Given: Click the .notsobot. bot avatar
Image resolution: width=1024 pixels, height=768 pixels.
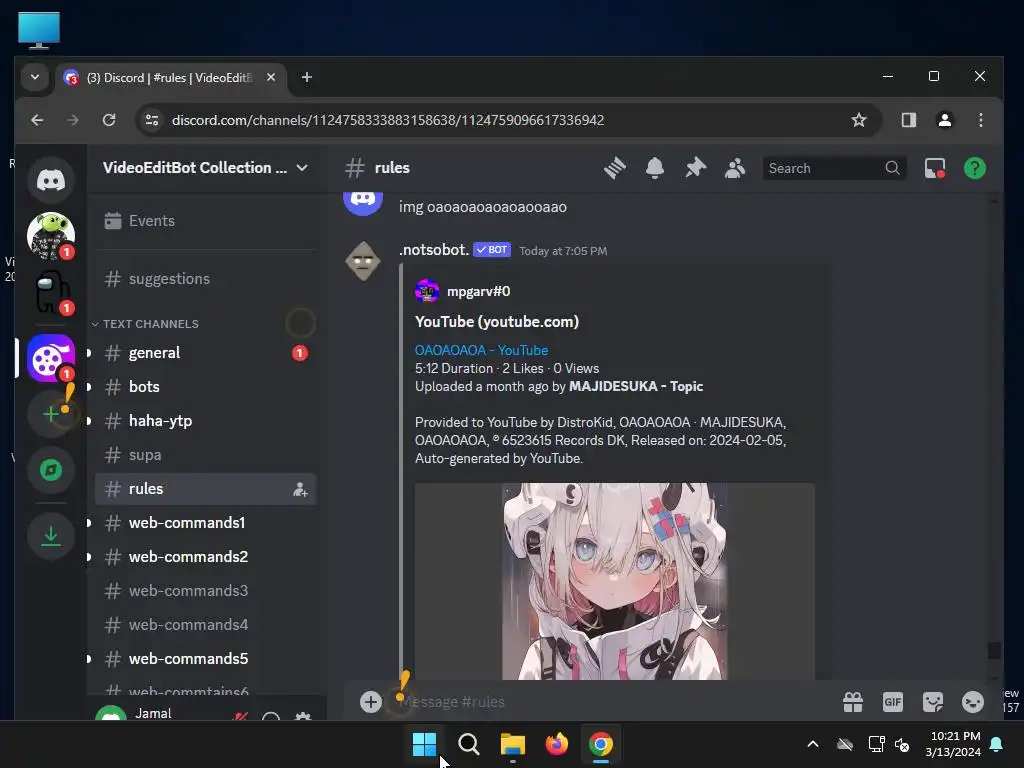Looking at the screenshot, I should point(363,261).
